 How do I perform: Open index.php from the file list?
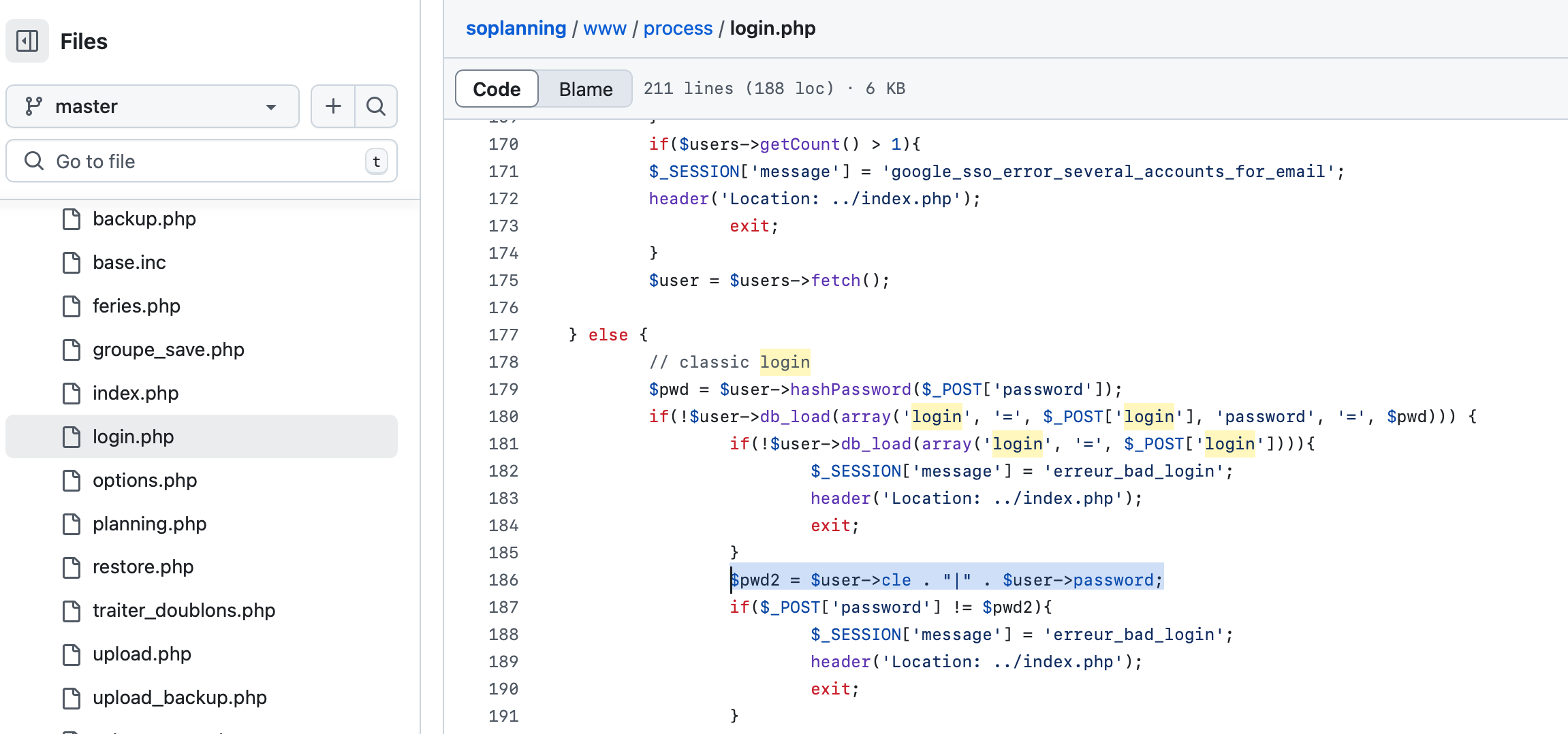[x=136, y=393]
